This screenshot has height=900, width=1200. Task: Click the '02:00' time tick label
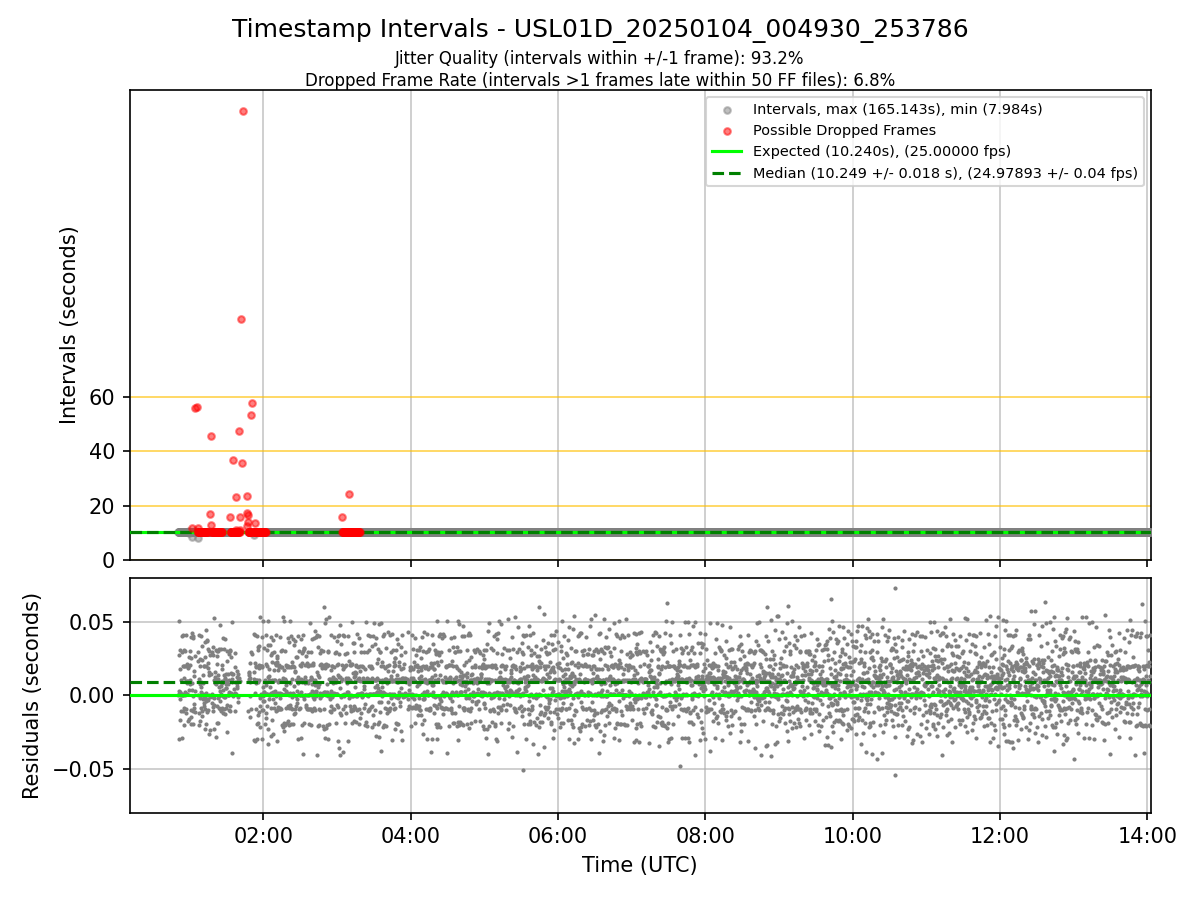[263, 833]
